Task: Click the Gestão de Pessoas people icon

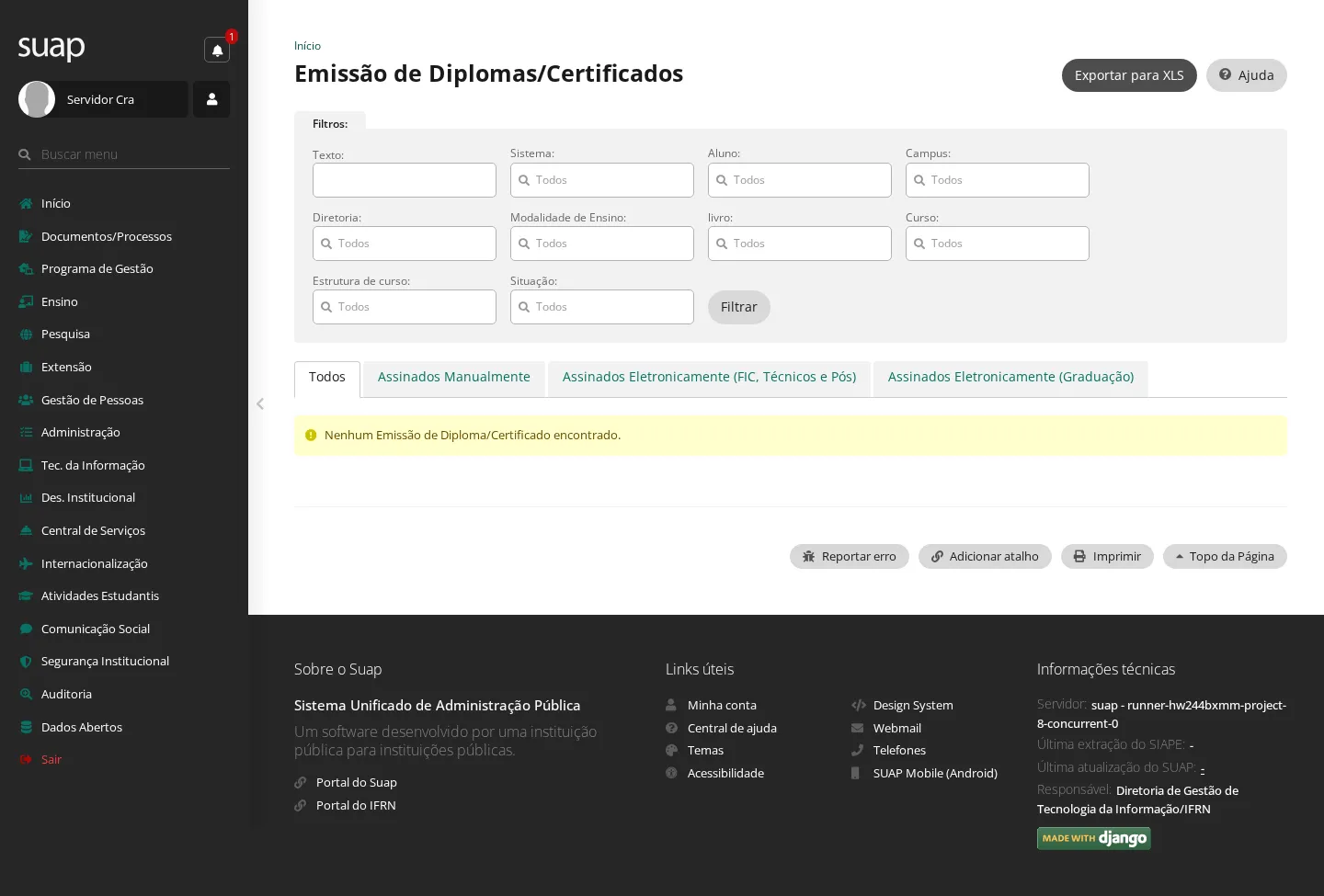Action: click(x=26, y=400)
